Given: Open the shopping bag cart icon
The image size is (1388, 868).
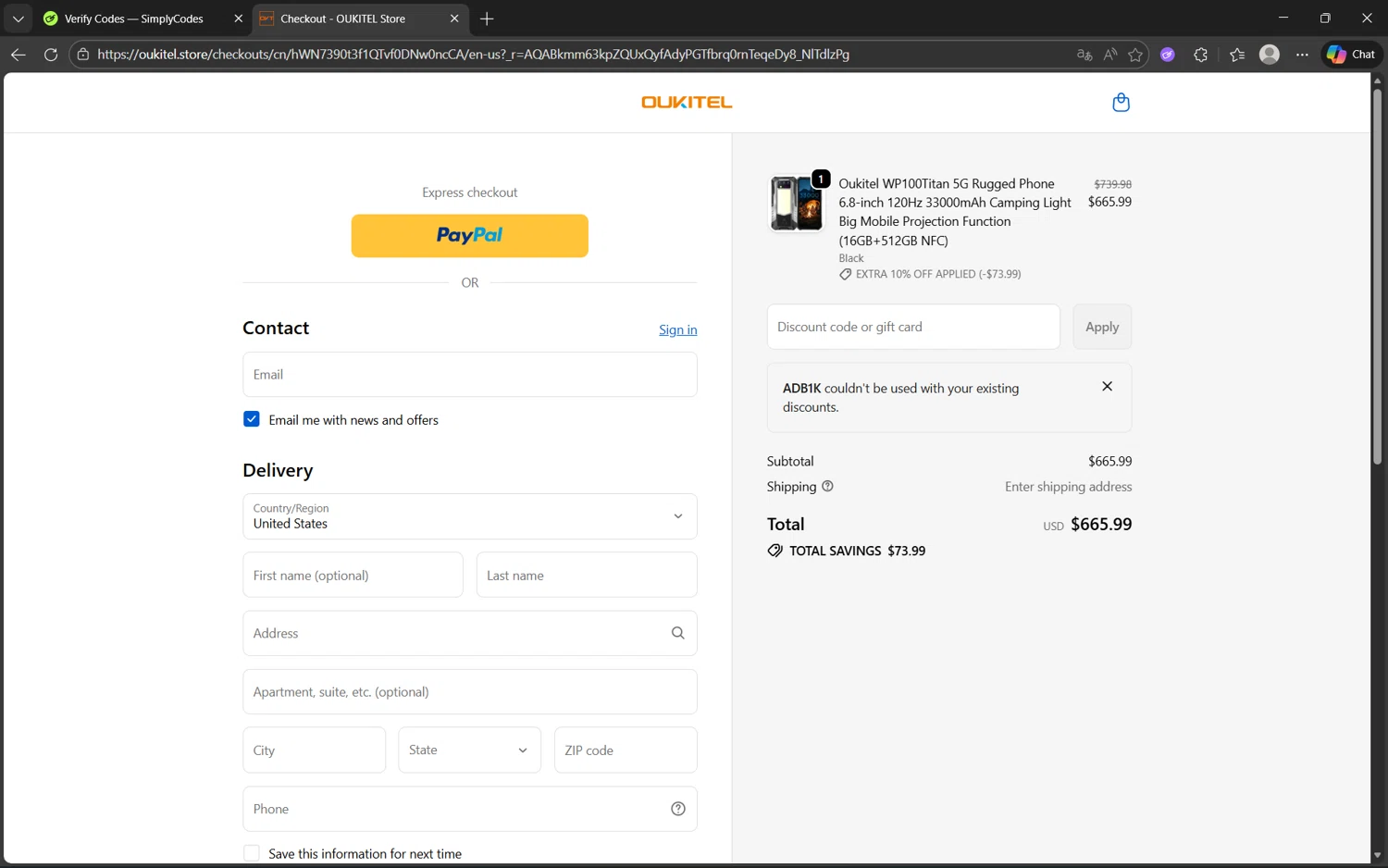Looking at the screenshot, I should (x=1121, y=103).
